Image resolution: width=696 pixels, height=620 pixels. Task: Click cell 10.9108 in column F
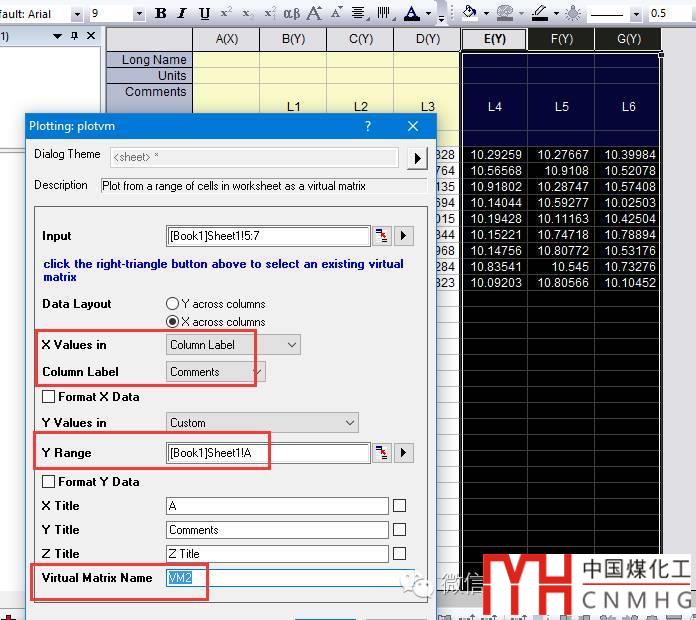coord(561,170)
